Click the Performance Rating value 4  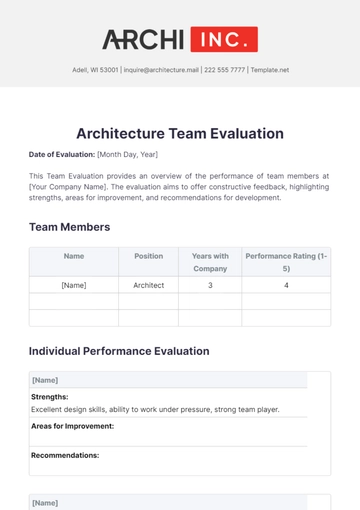click(286, 285)
